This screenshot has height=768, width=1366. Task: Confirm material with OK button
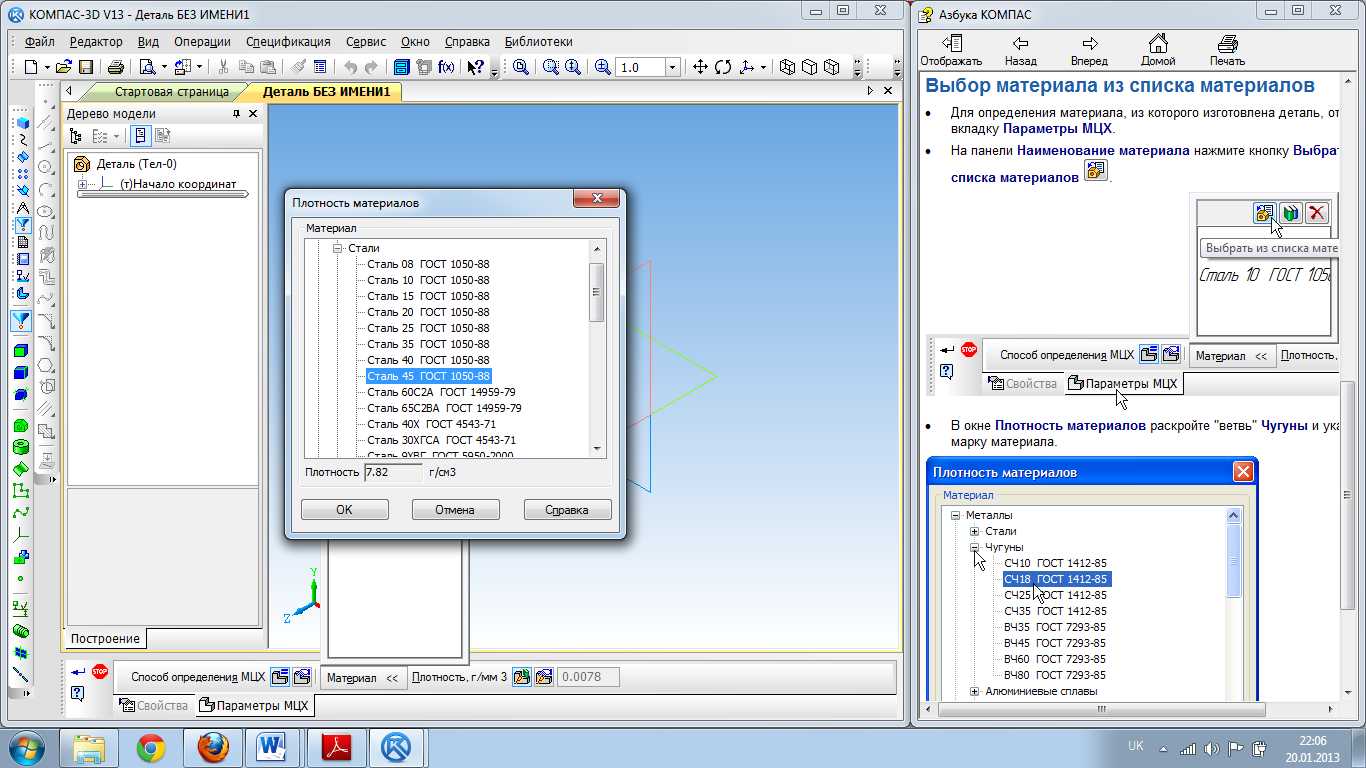[344, 510]
